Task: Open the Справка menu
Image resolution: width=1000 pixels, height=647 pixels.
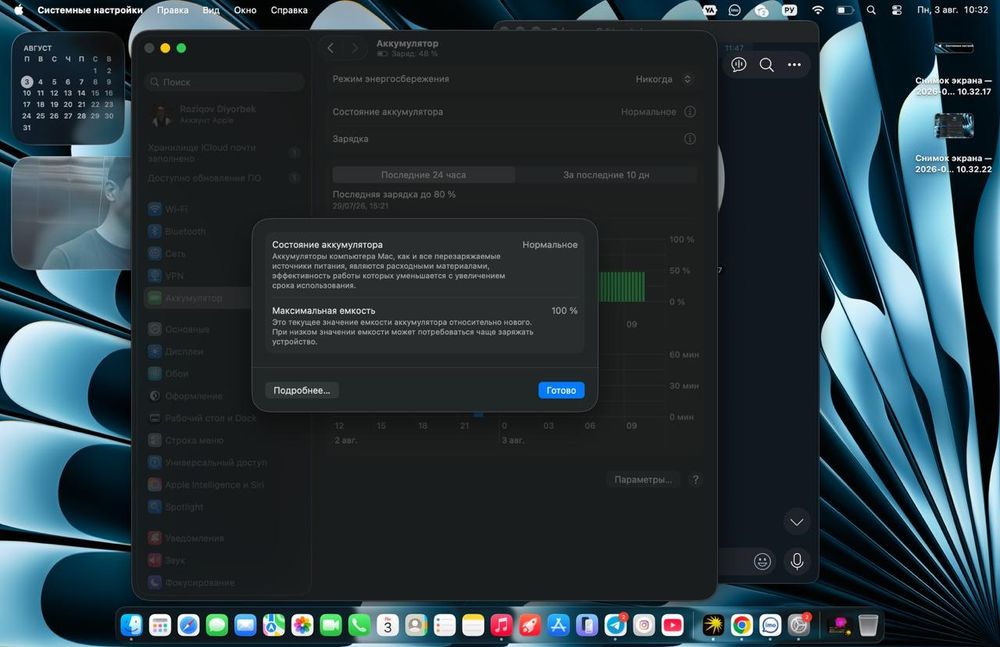Action: click(x=289, y=10)
